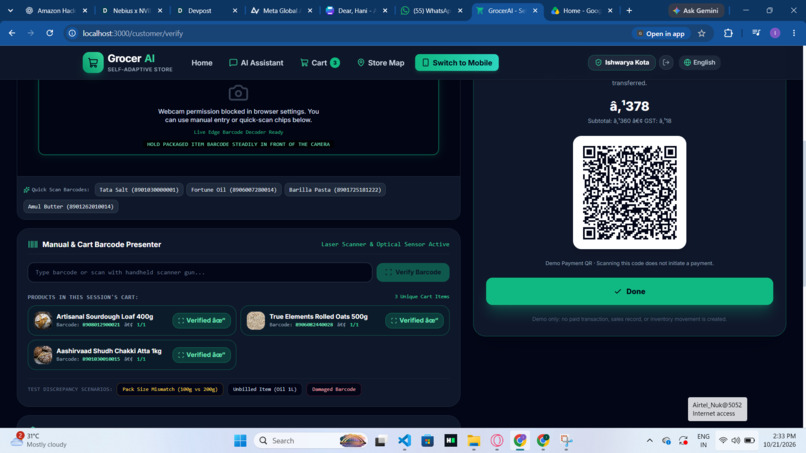Open the English language selector

pos(700,63)
